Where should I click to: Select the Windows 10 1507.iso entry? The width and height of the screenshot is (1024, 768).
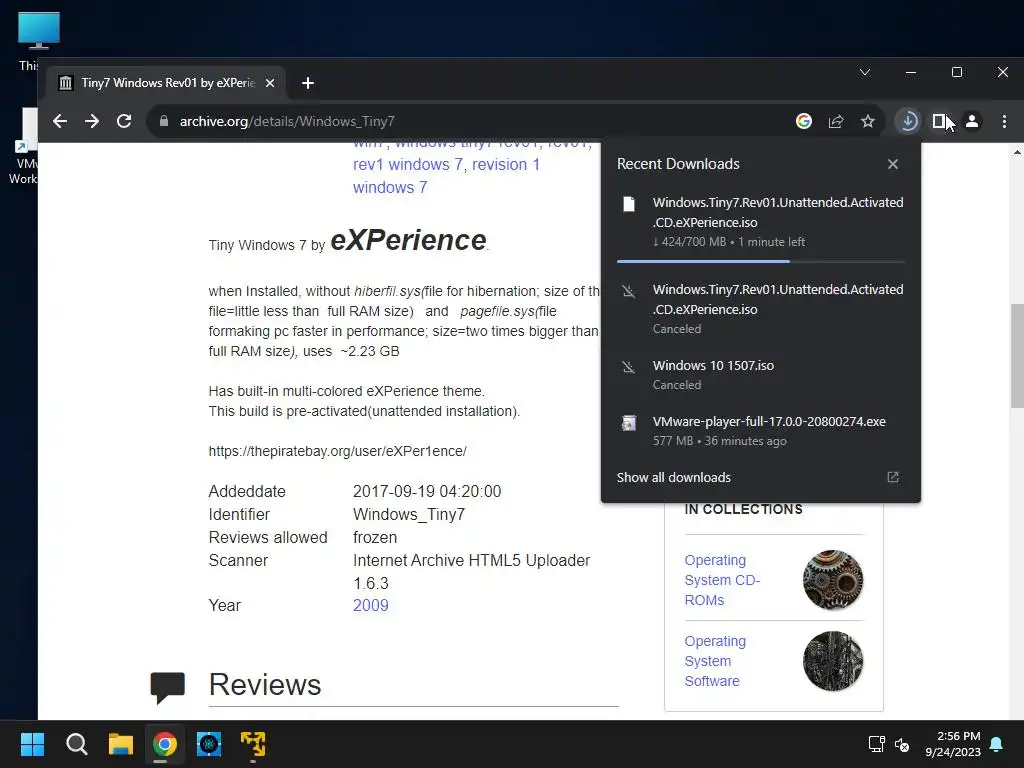click(761, 375)
